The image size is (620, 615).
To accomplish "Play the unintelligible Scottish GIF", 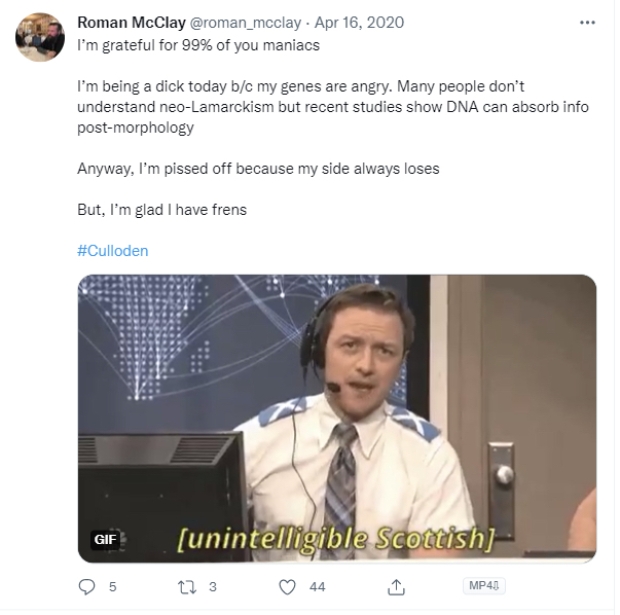I will click(337, 418).
